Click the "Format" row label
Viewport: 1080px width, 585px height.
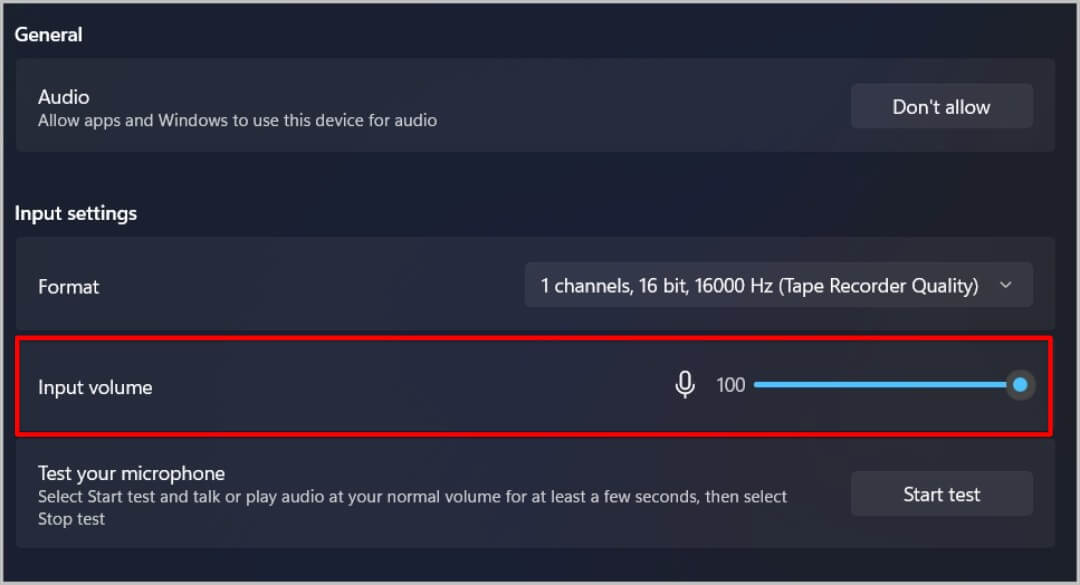pos(69,287)
